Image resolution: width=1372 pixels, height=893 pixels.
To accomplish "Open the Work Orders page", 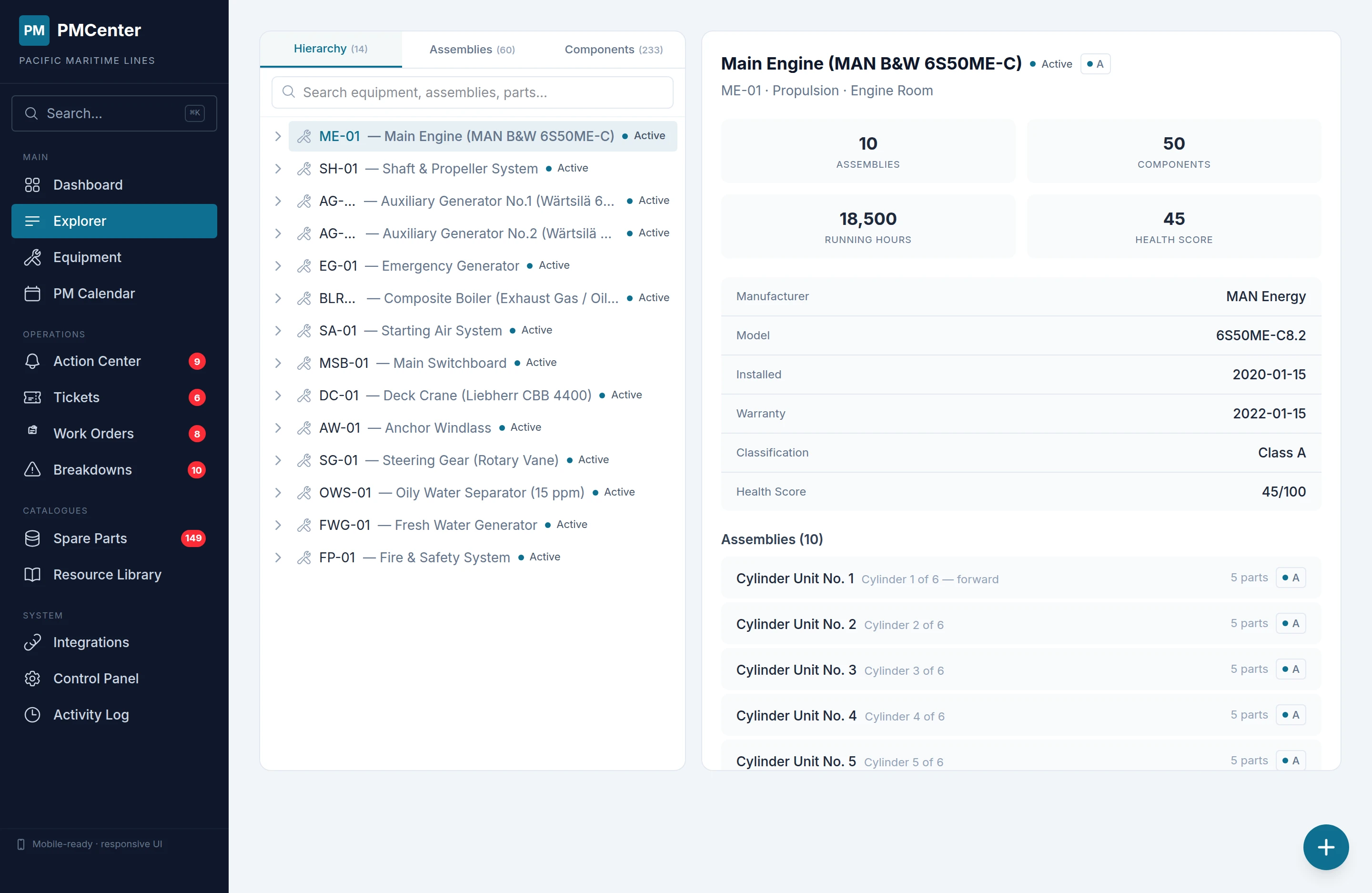I will click(x=93, y=434).
